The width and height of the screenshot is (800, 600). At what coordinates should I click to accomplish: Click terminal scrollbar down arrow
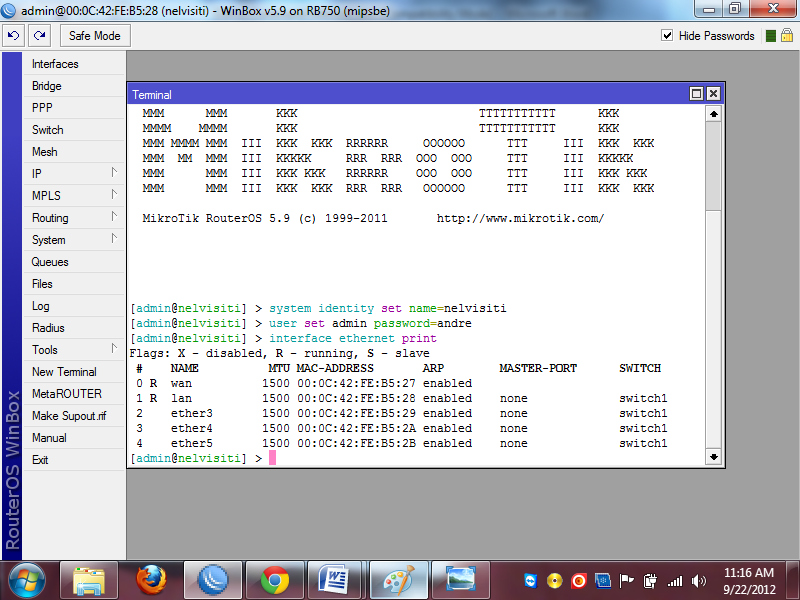tap(713, 457)
